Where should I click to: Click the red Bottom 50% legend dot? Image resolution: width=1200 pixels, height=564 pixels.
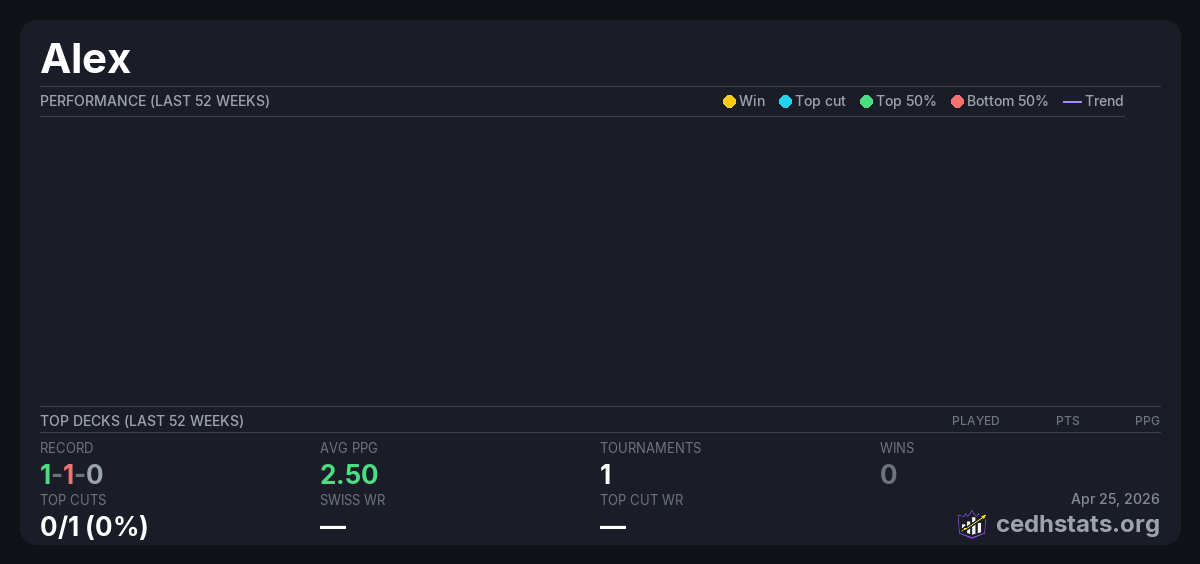point(957,102)
